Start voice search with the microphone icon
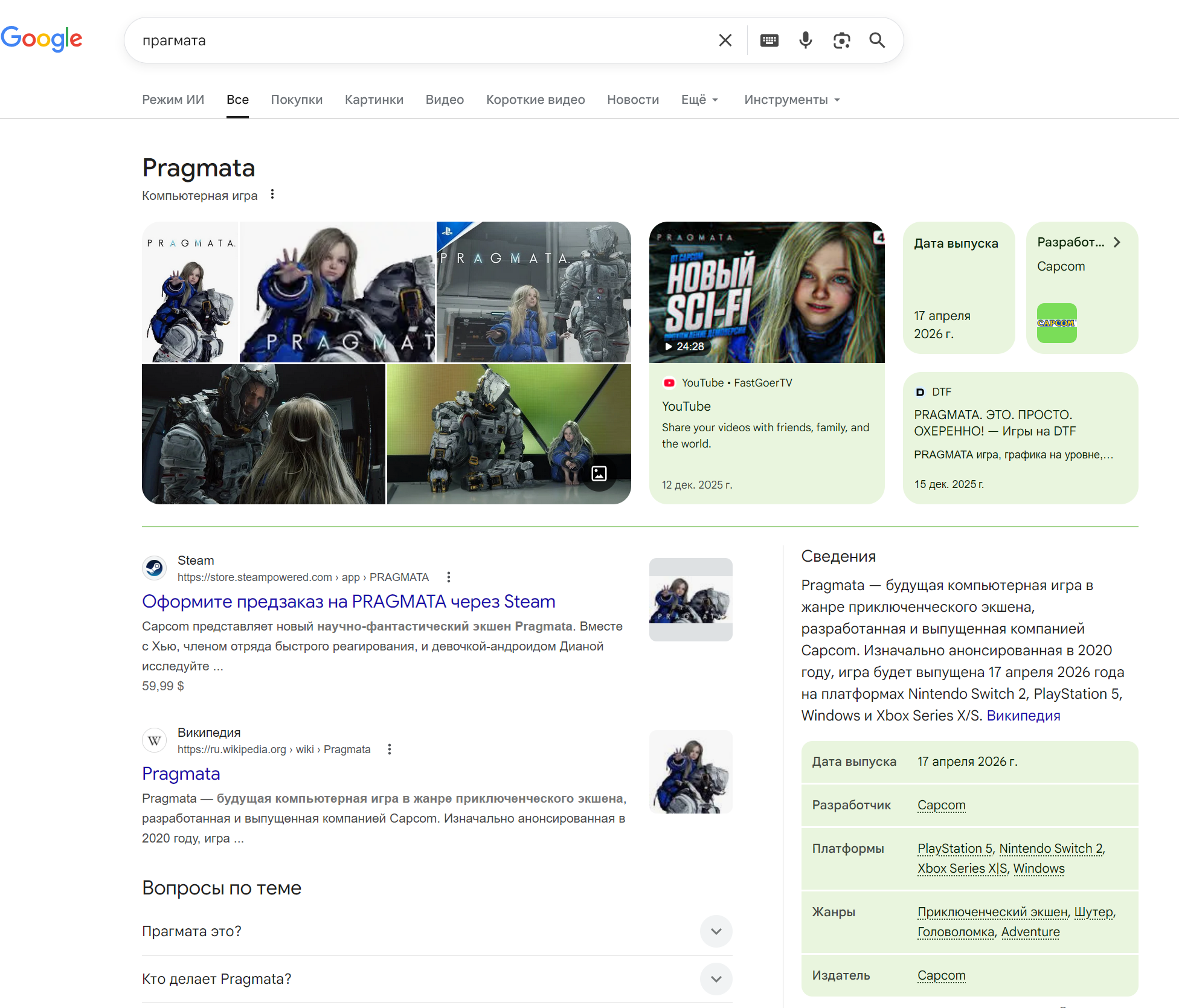The image size is (1179, 1008). (805, 40)
